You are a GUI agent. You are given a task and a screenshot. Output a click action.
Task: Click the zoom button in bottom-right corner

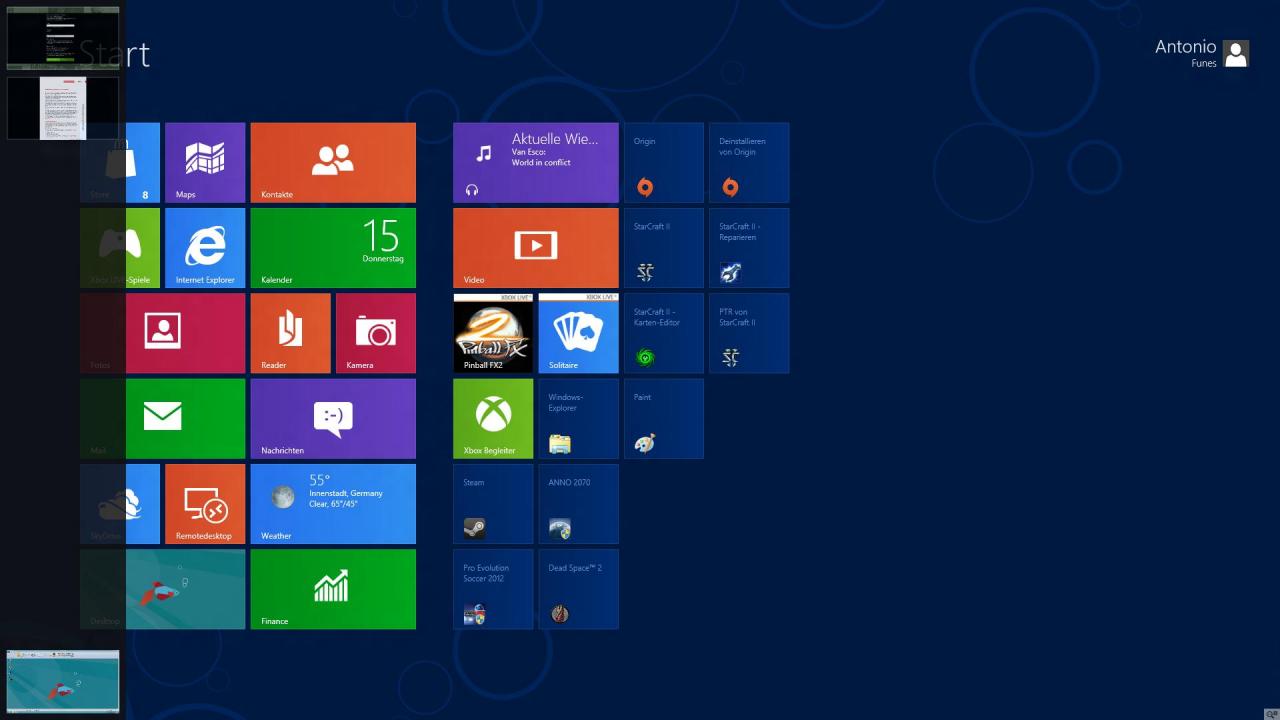(x=1270, y=713)
